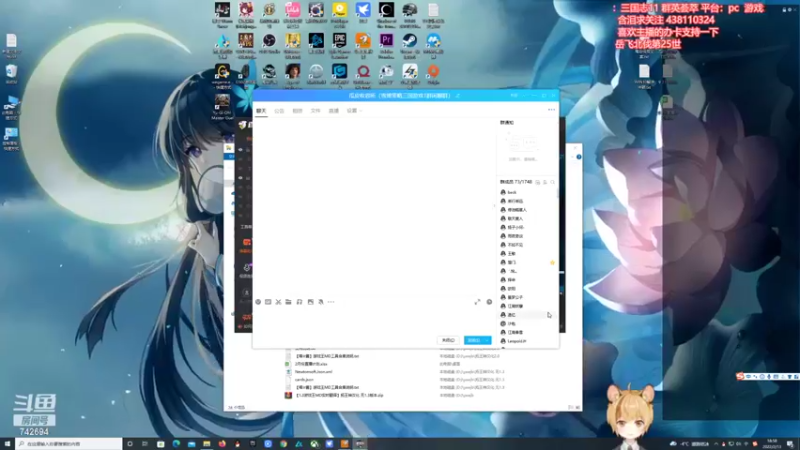Select Newtonsoft.Json.xml in the file list

(x=313, y=372)
